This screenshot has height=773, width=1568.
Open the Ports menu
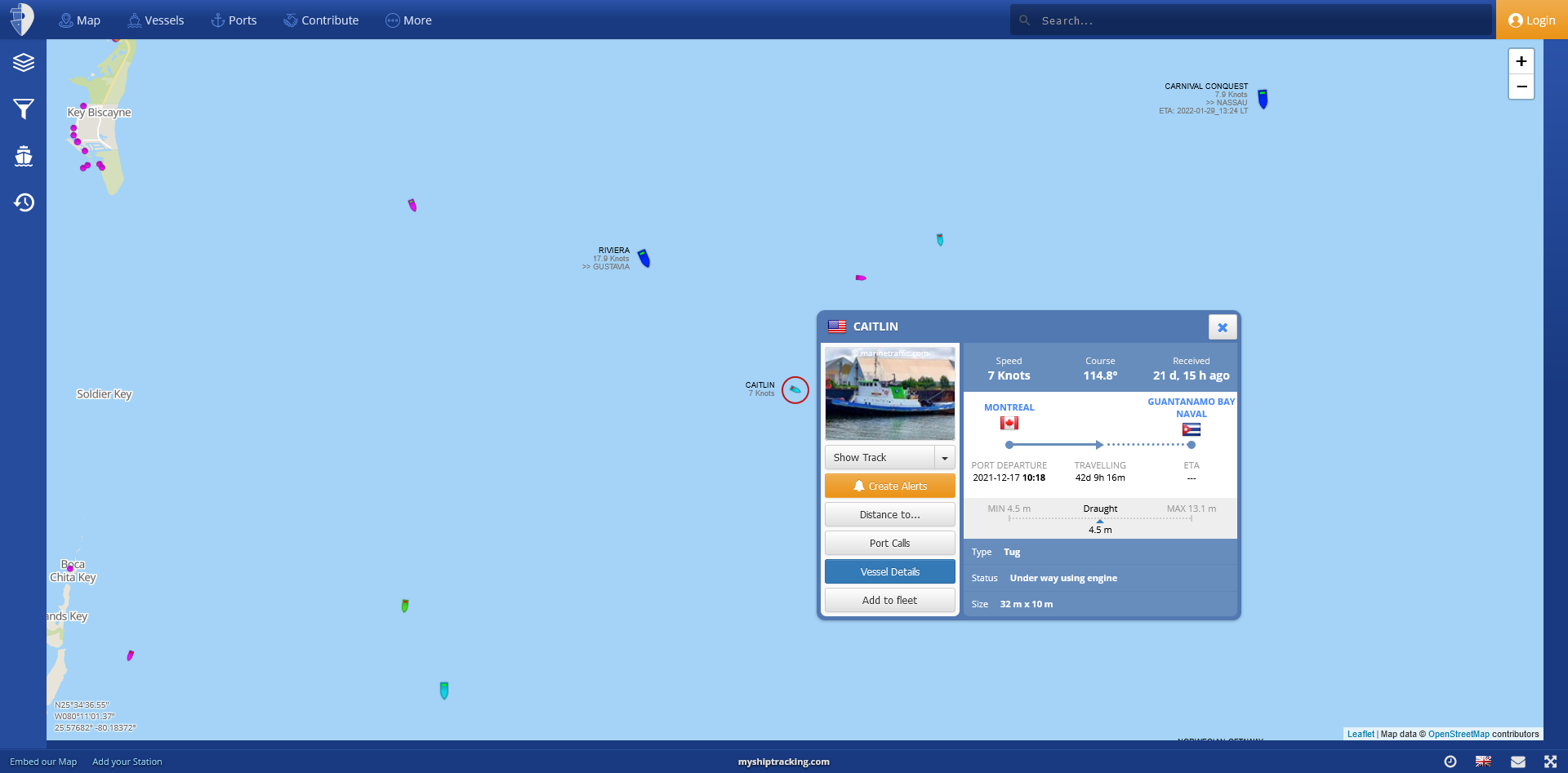click(234, 20)
